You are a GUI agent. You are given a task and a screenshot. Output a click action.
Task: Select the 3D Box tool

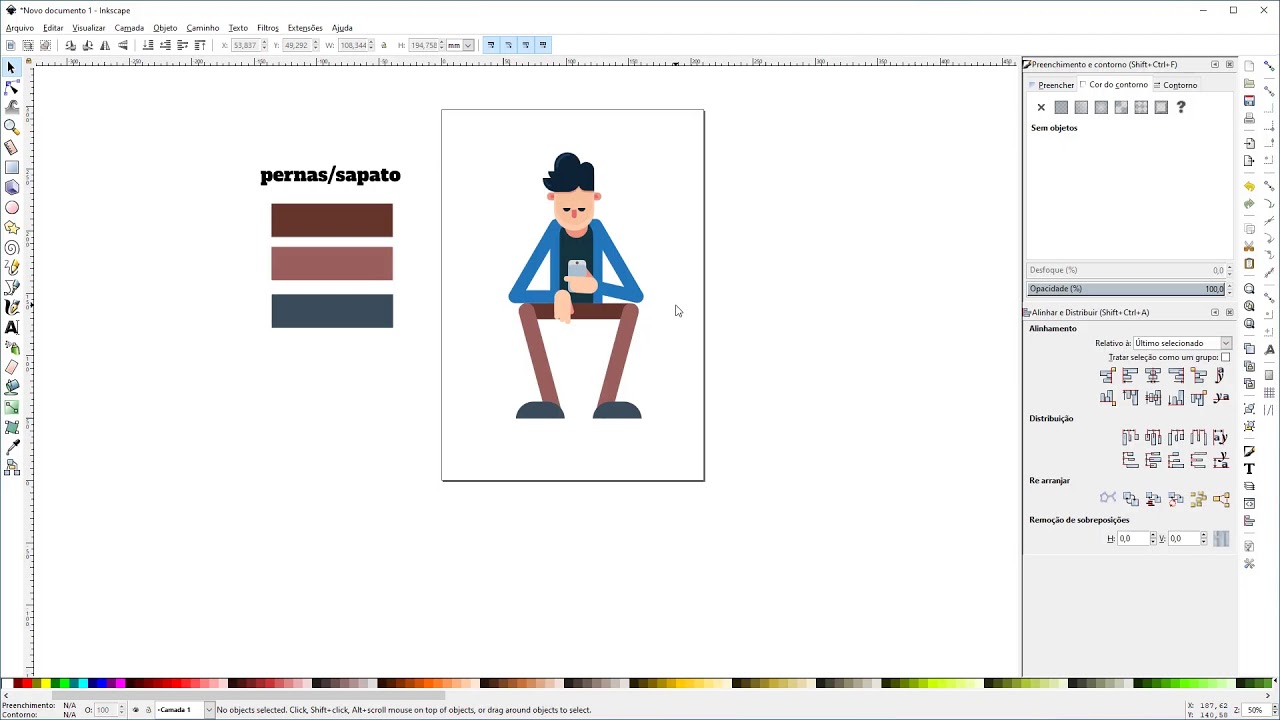tap(11, 187)
